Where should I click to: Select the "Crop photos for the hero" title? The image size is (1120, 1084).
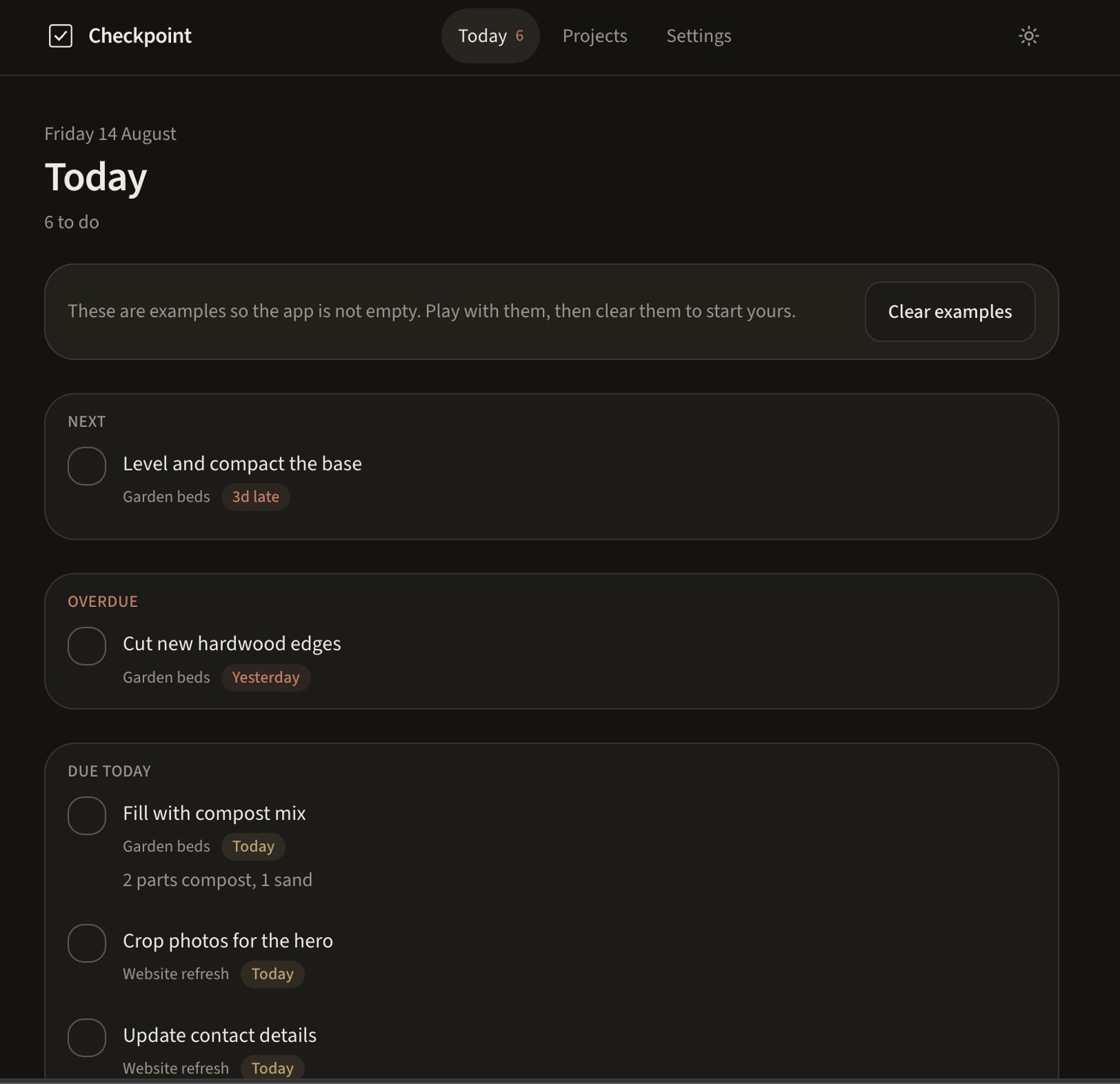[x=228, y=941]
